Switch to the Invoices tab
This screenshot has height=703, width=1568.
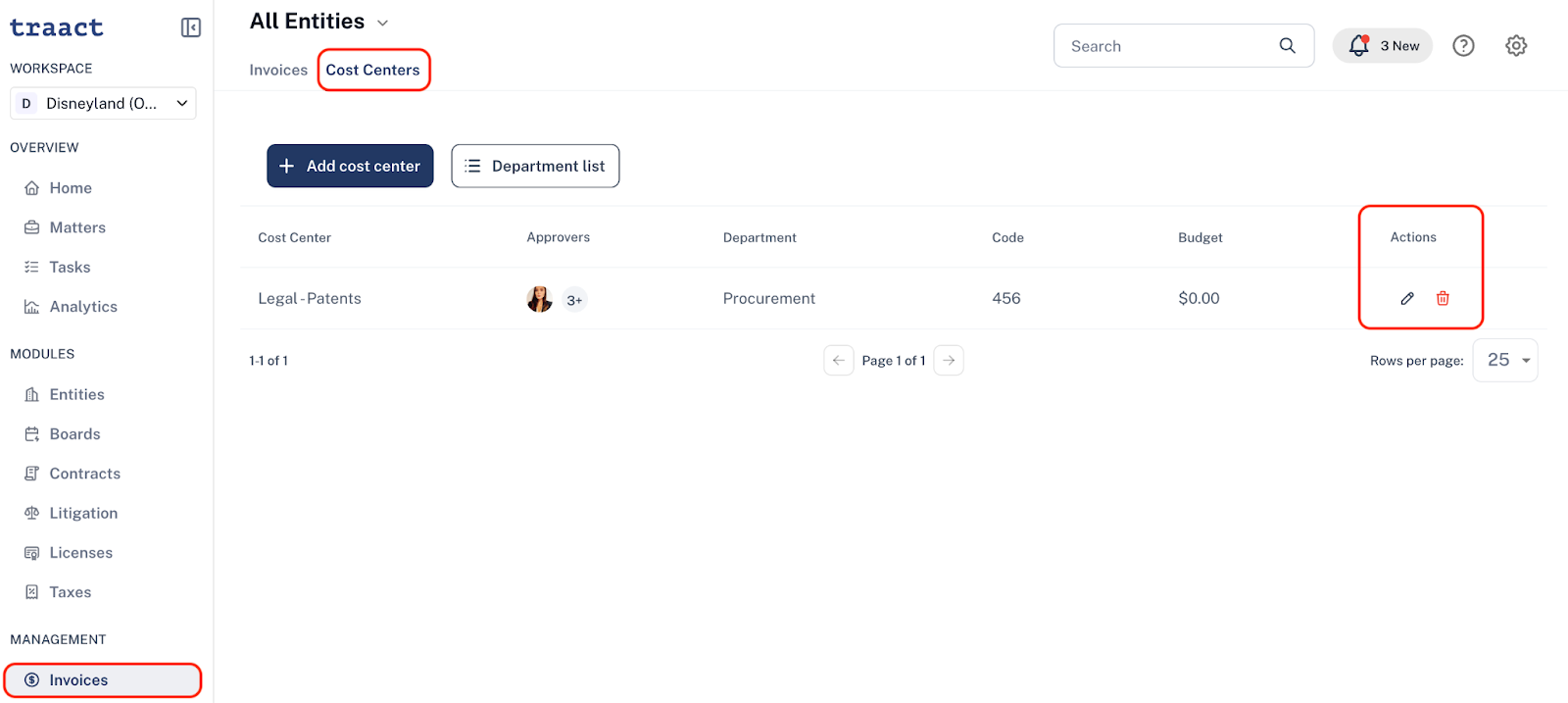point(278,70)
